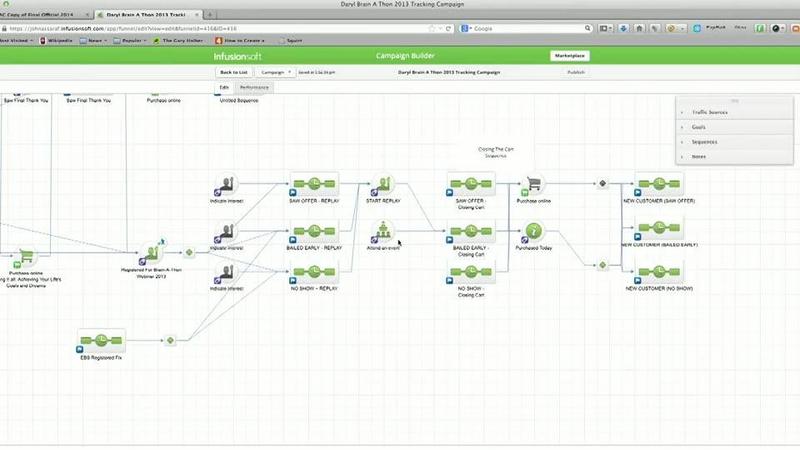This screenshot has width=800, height=450.
Task: Open the Wikipedia bookmark
Action: coord(56,40)
